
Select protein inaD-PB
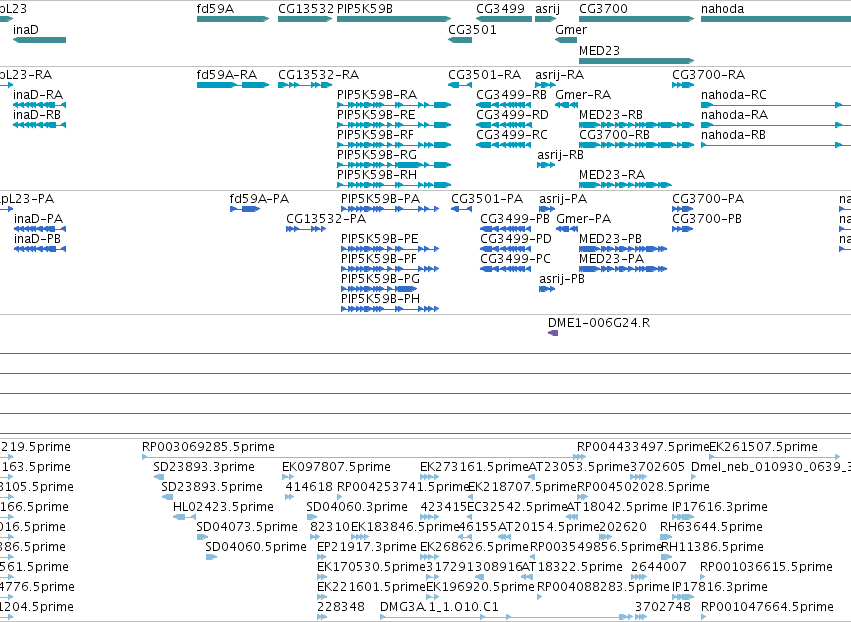coord(40,249)
